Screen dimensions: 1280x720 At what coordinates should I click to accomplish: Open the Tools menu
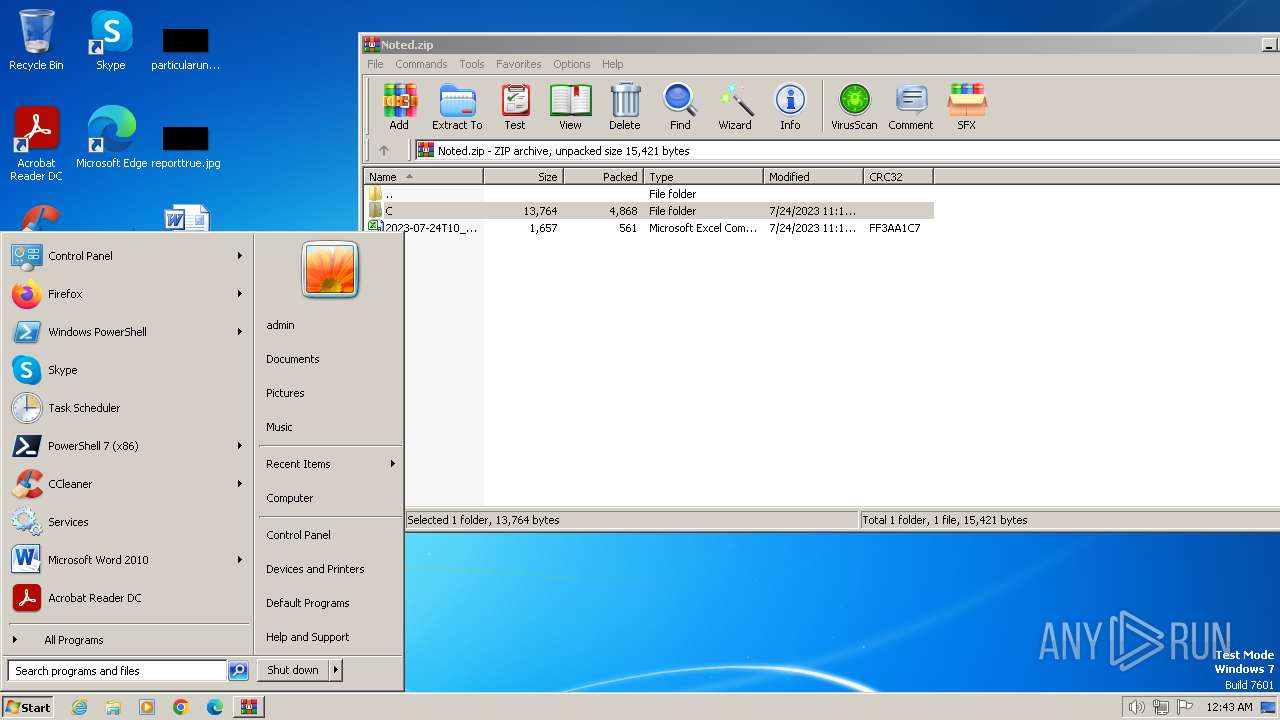click(472, 64)
